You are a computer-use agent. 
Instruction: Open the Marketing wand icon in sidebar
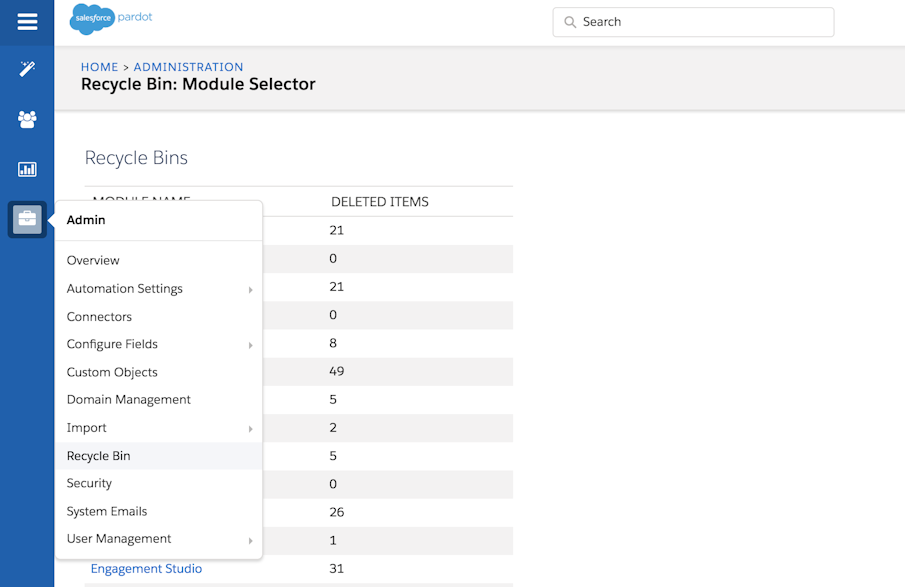tap(27, 69)
